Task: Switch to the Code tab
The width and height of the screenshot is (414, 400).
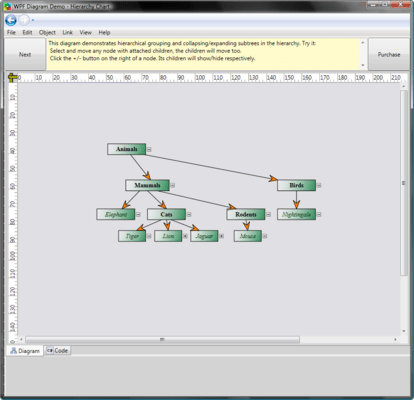Action: 58,350
